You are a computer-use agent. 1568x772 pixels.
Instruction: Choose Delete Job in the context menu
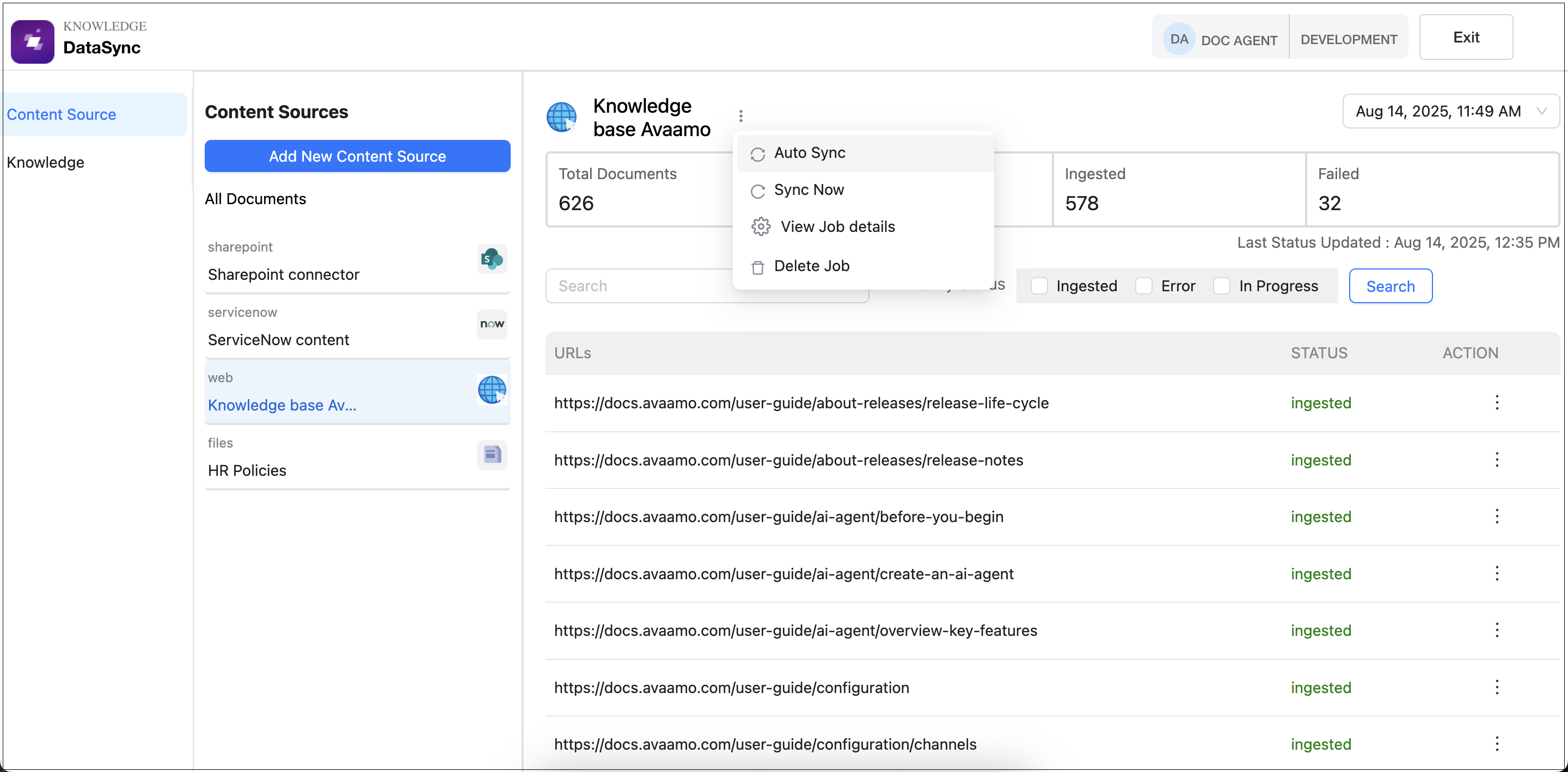pos(811,266)
